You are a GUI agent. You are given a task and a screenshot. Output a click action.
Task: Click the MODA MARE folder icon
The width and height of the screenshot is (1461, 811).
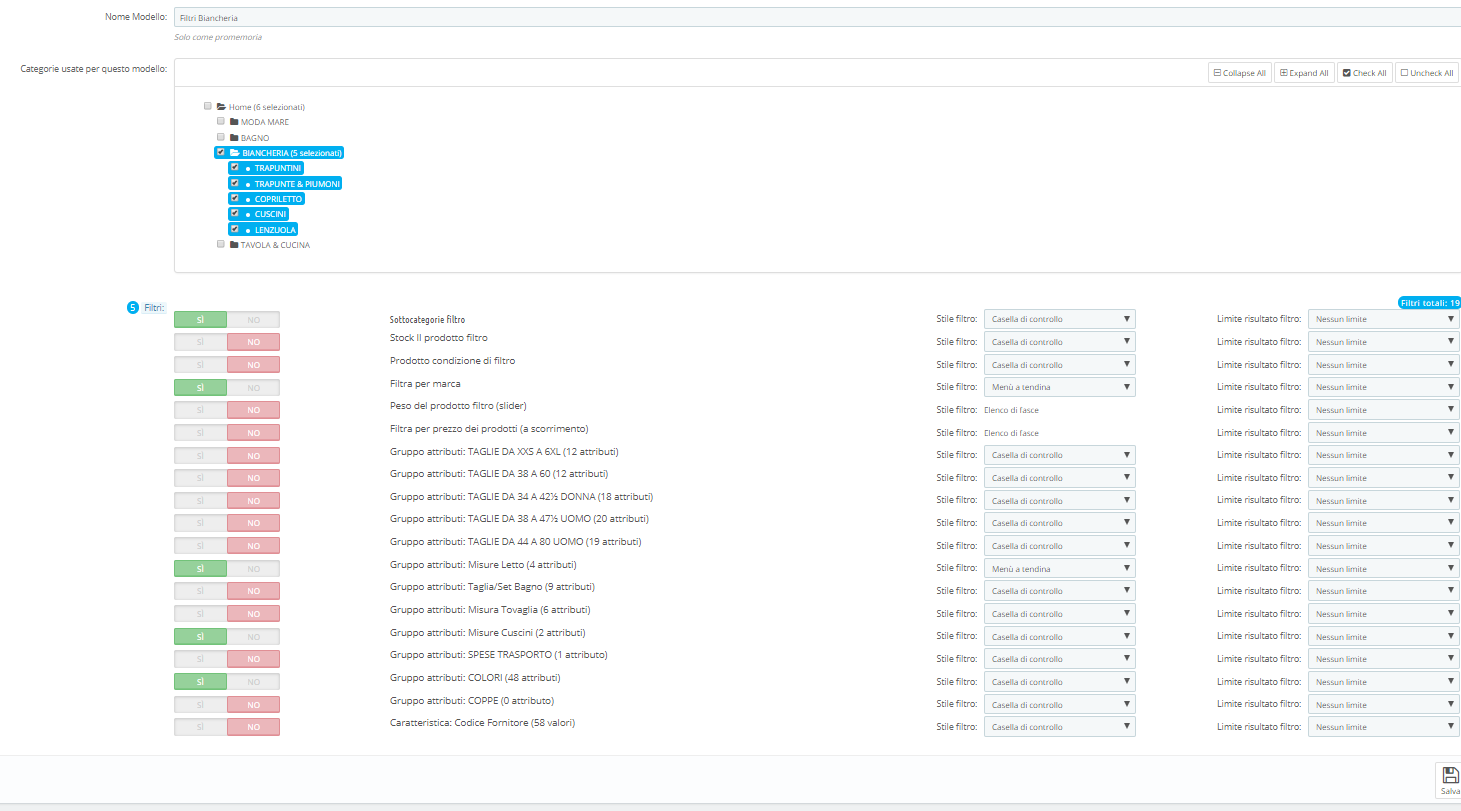click(233, 122)
